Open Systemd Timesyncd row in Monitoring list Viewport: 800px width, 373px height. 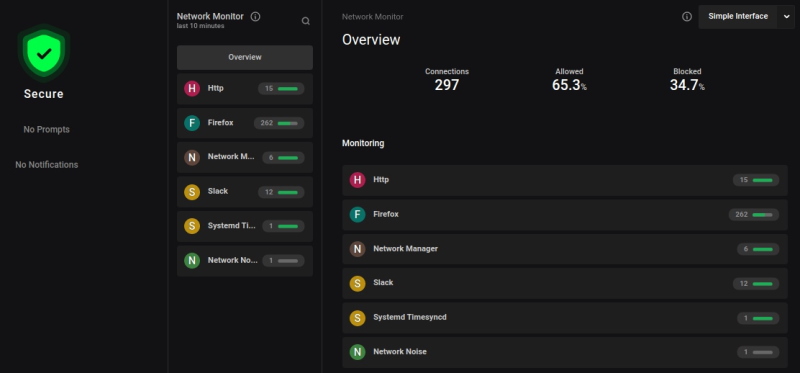pos(565,318)
